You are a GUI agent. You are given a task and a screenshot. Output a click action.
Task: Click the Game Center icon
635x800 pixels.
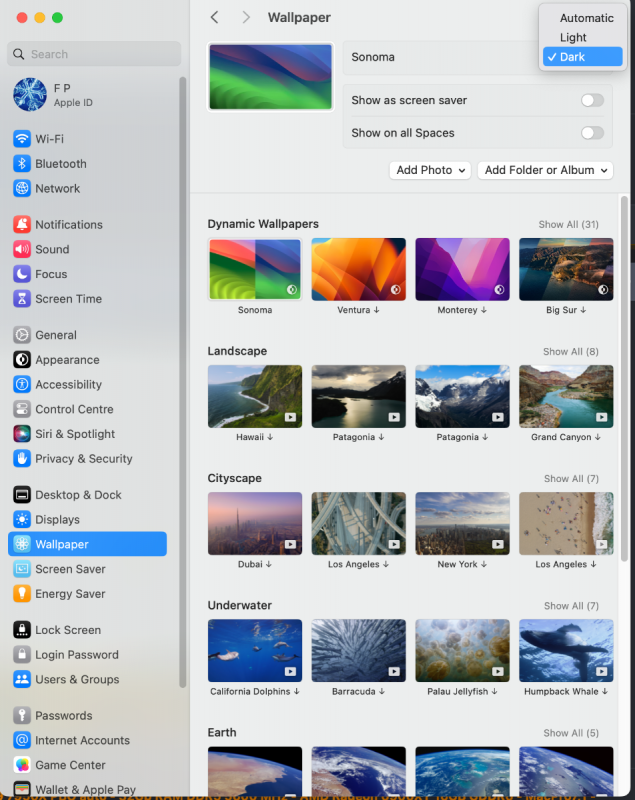pos(22,765)
